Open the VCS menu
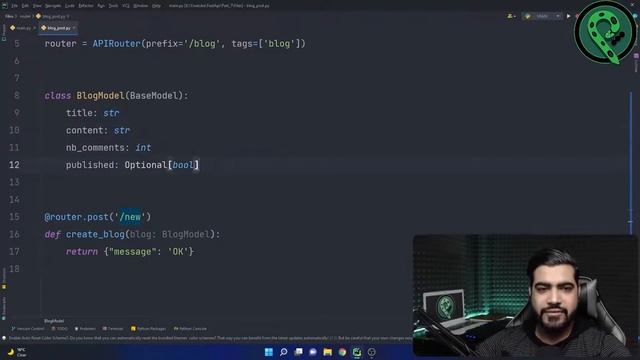The height and width of the screenshot is (360, 640). pos(126,6)
